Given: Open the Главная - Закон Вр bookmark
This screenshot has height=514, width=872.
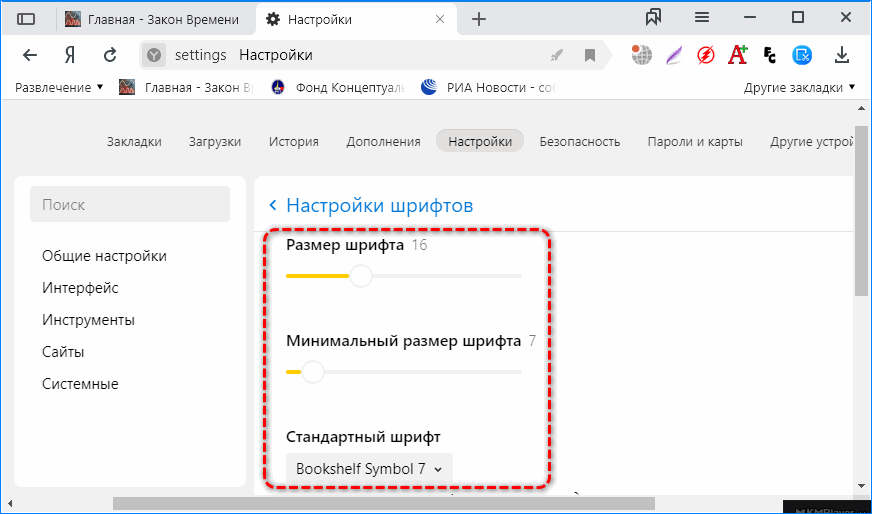Looking at the screenshot, I should pyautogui.click(x=186, y=87).
